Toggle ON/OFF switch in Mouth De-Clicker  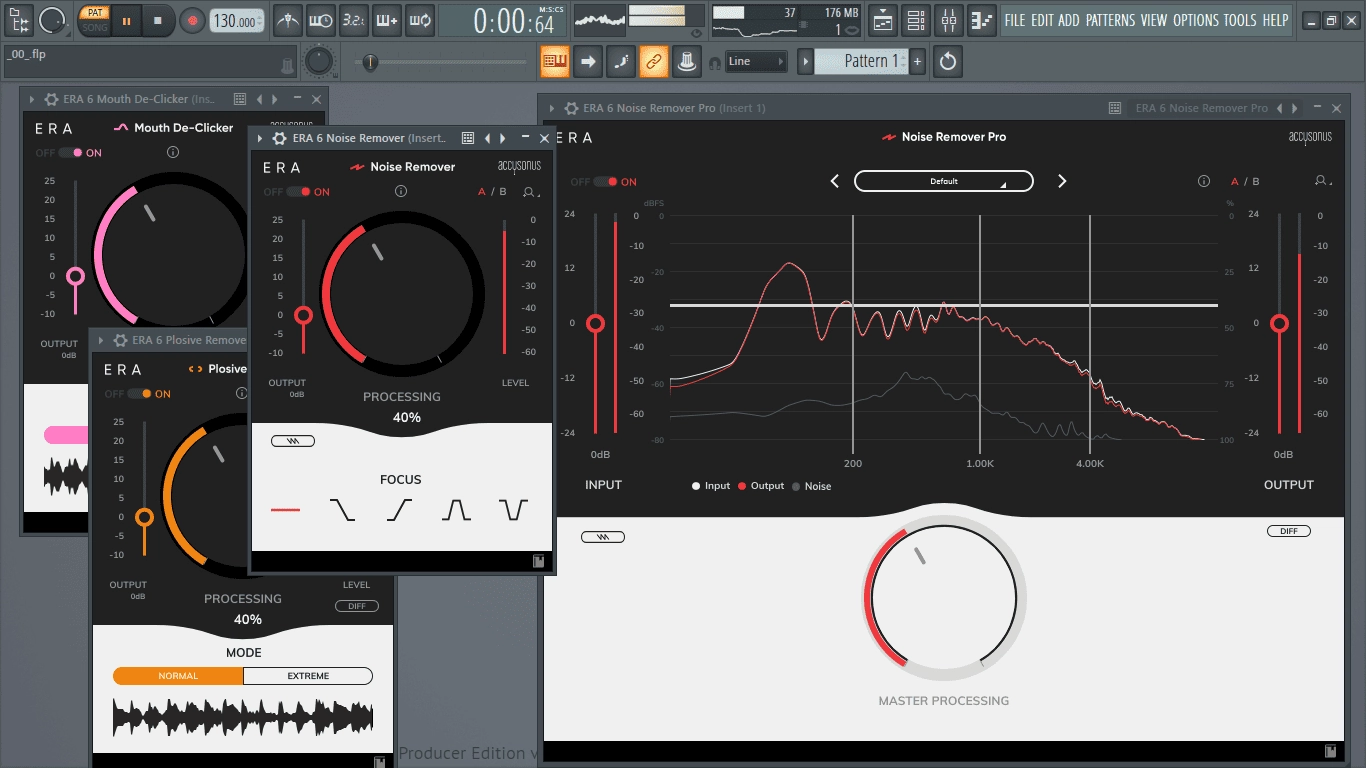[x=69, y=153]
